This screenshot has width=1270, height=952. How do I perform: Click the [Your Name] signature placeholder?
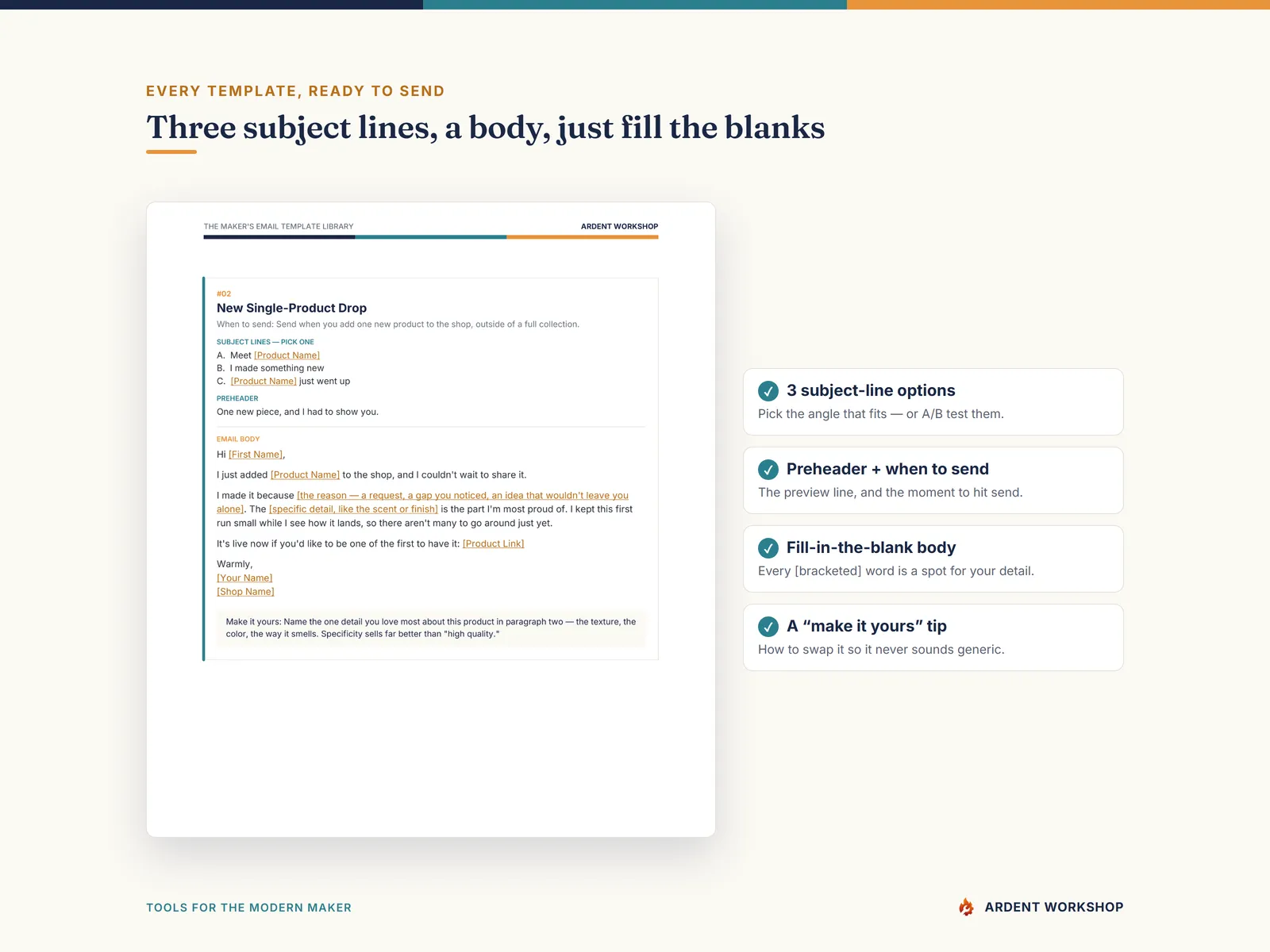point(244,578)
